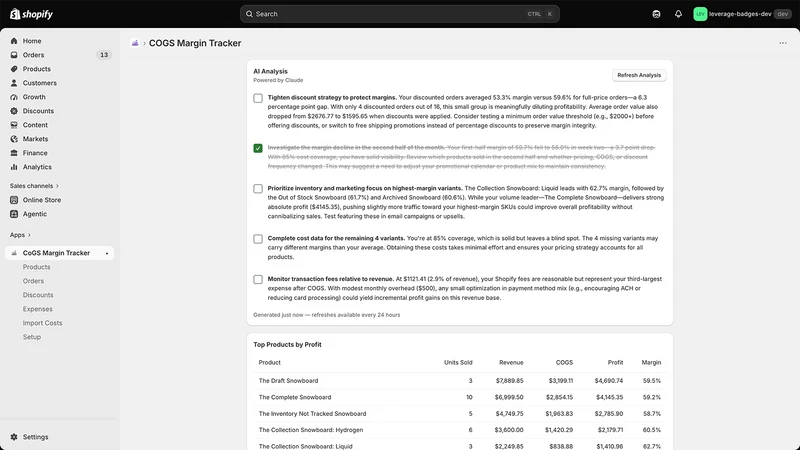The width and height of the screenshot is (800, 450).
Task: Click the Settings link
Action: point(35,437)
